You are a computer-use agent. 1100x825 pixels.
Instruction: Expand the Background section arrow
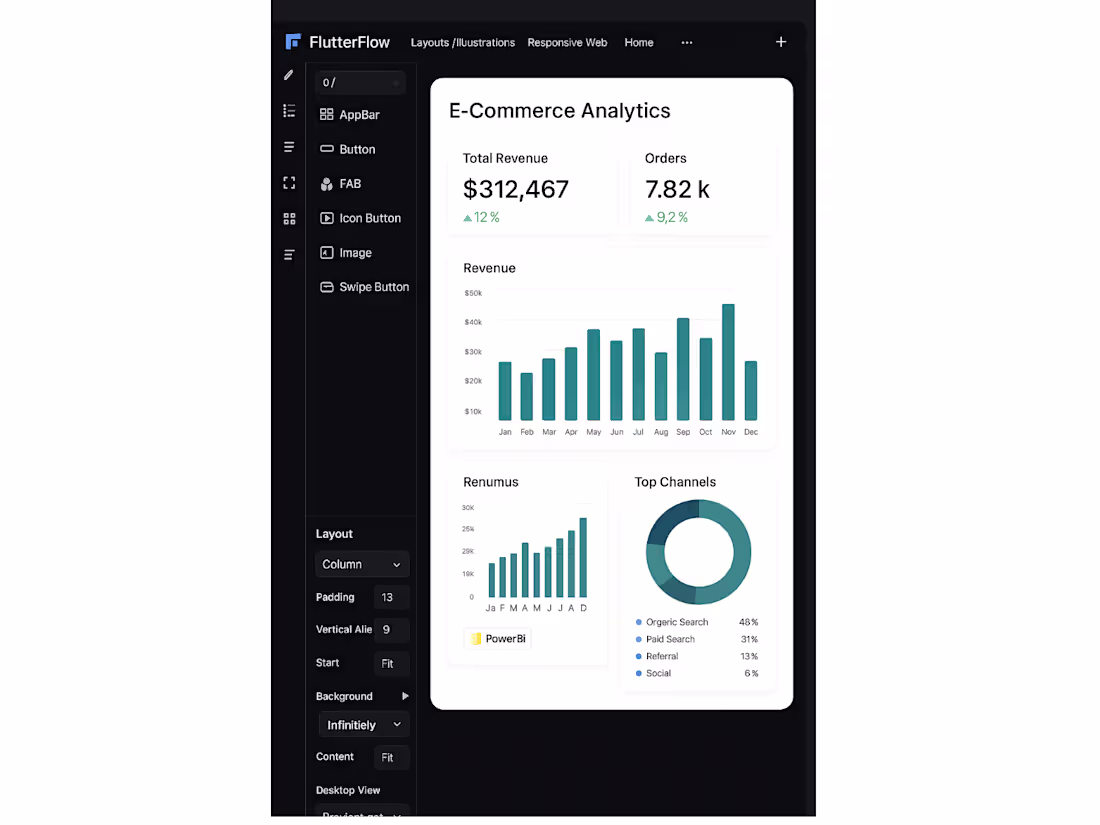(x=405, y=696)
